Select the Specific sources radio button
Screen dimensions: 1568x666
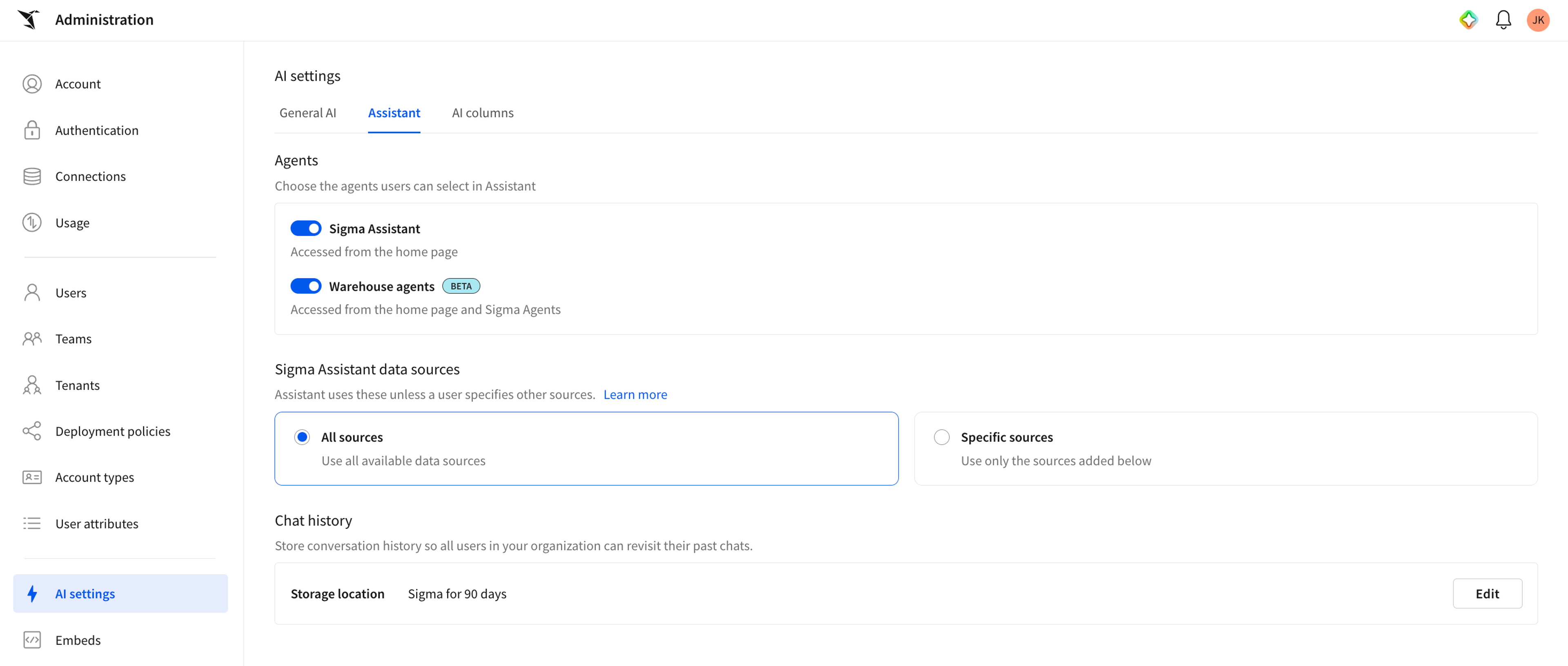[x=942, y=437]
